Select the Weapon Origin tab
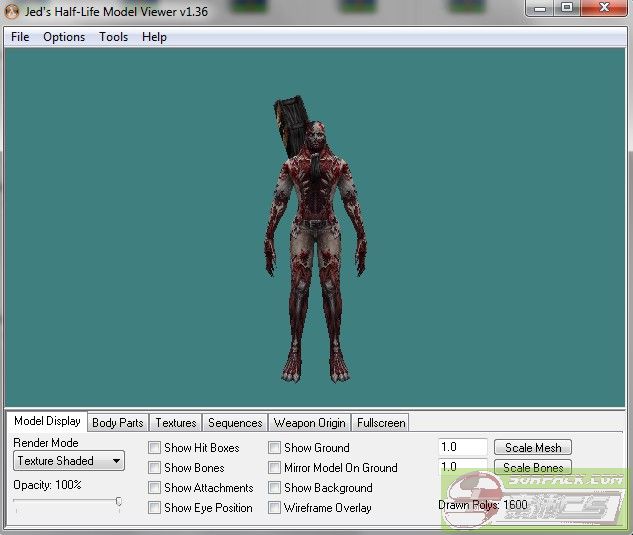 coord(309,423)
